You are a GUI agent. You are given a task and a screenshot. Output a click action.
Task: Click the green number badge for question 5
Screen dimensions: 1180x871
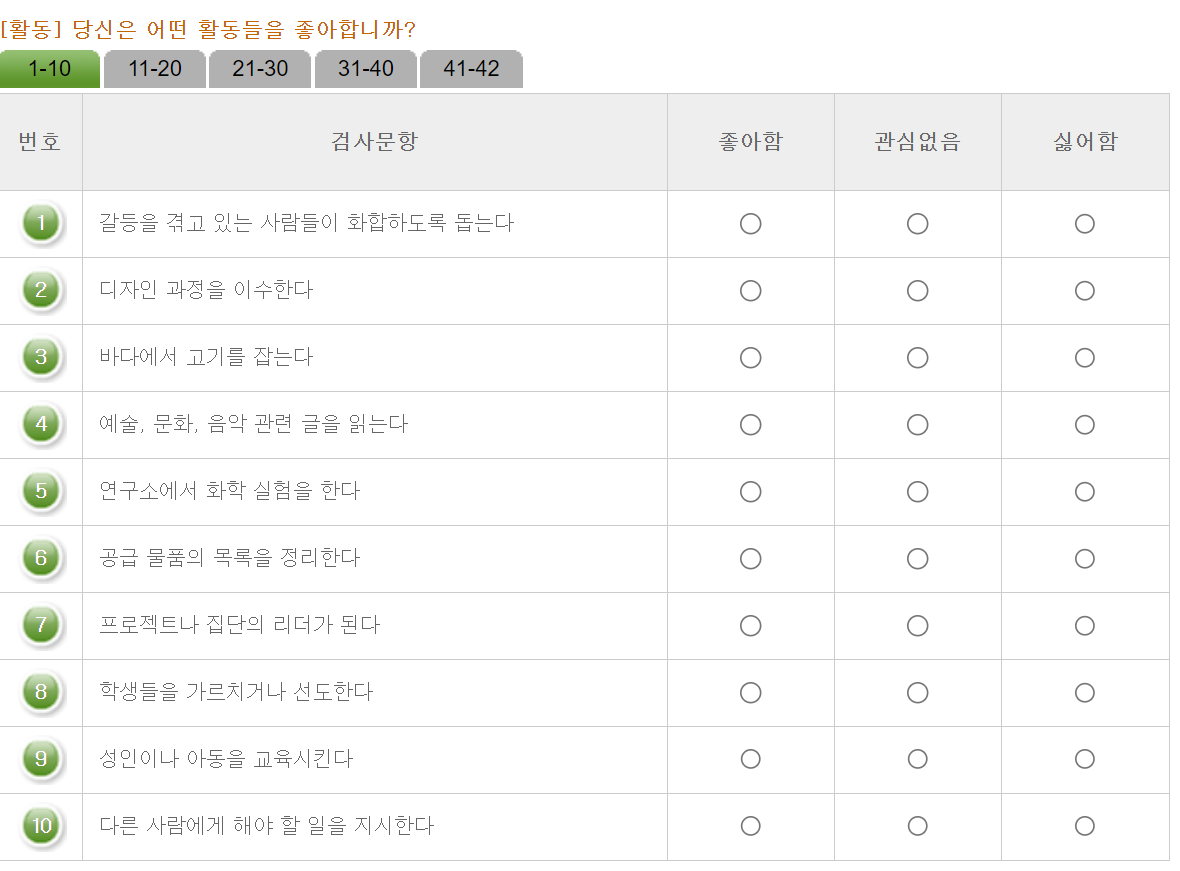click(41, 492)
